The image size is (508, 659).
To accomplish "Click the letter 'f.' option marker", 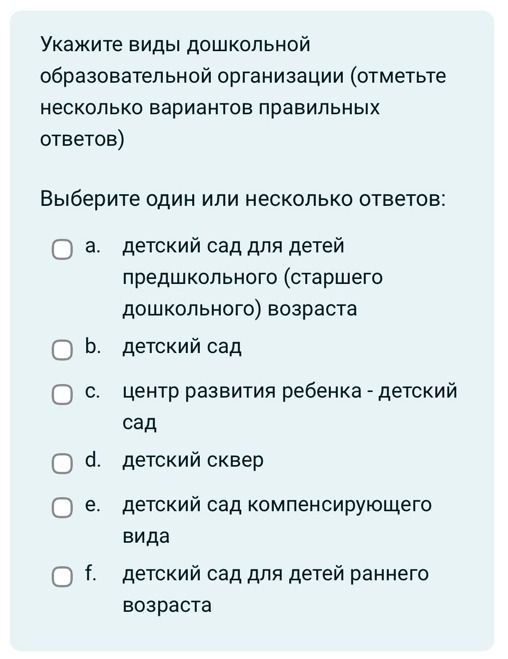I will [90, 573].
